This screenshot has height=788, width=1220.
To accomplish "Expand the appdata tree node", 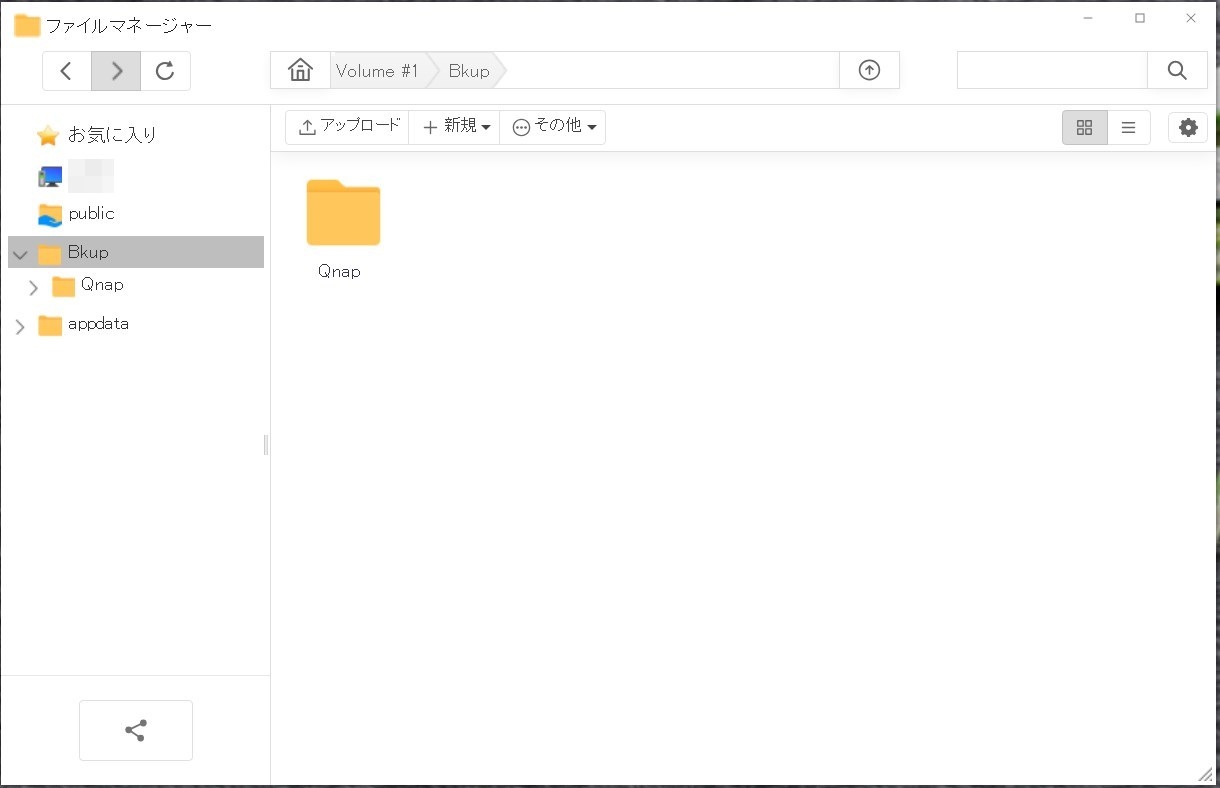I will [20, 326].
